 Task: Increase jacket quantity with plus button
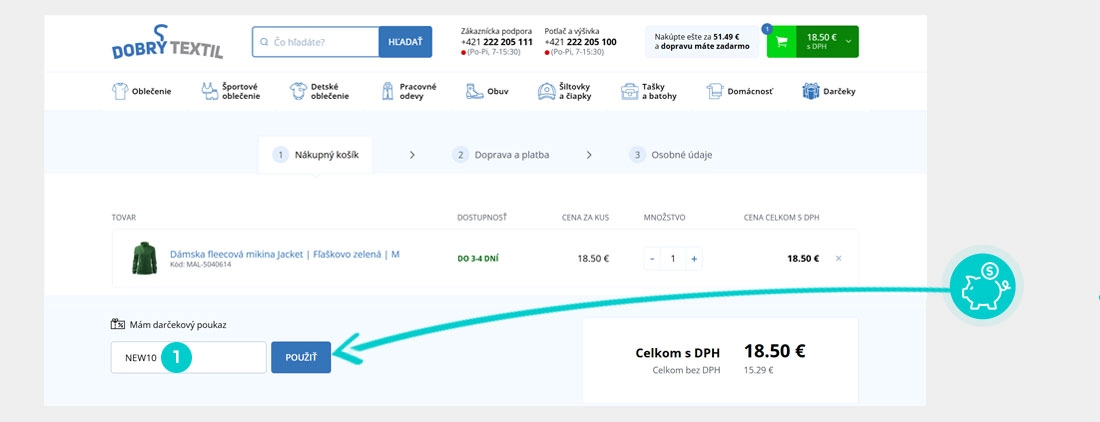pos(694,259)
